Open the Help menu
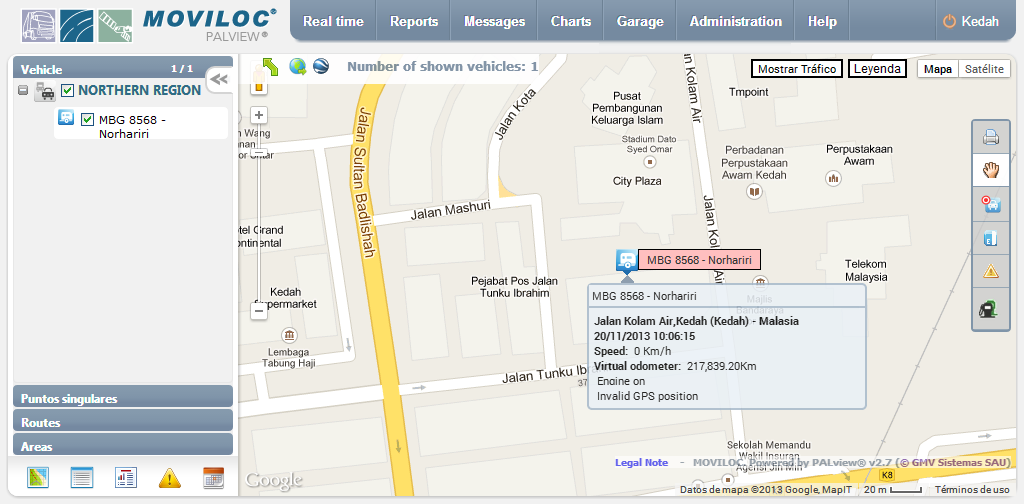The height and width of the screenshot is (504, 1024). click(822, 22)
